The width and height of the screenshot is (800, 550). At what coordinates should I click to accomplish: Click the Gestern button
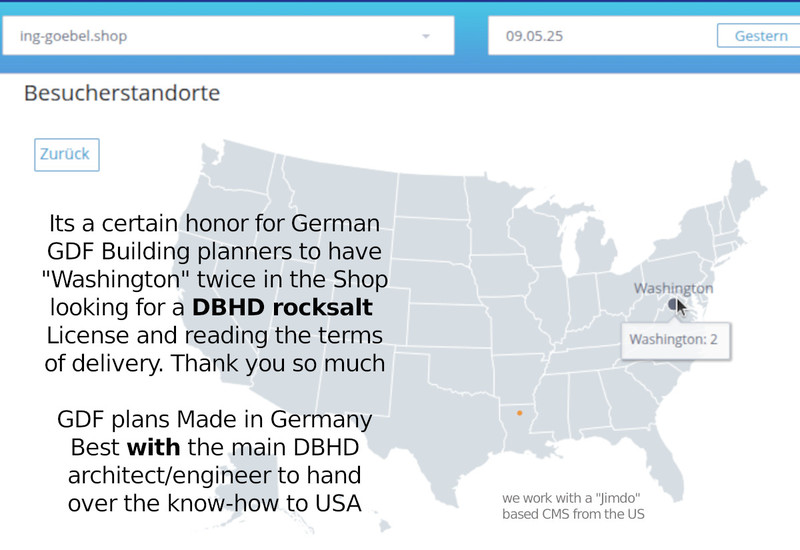760,36
